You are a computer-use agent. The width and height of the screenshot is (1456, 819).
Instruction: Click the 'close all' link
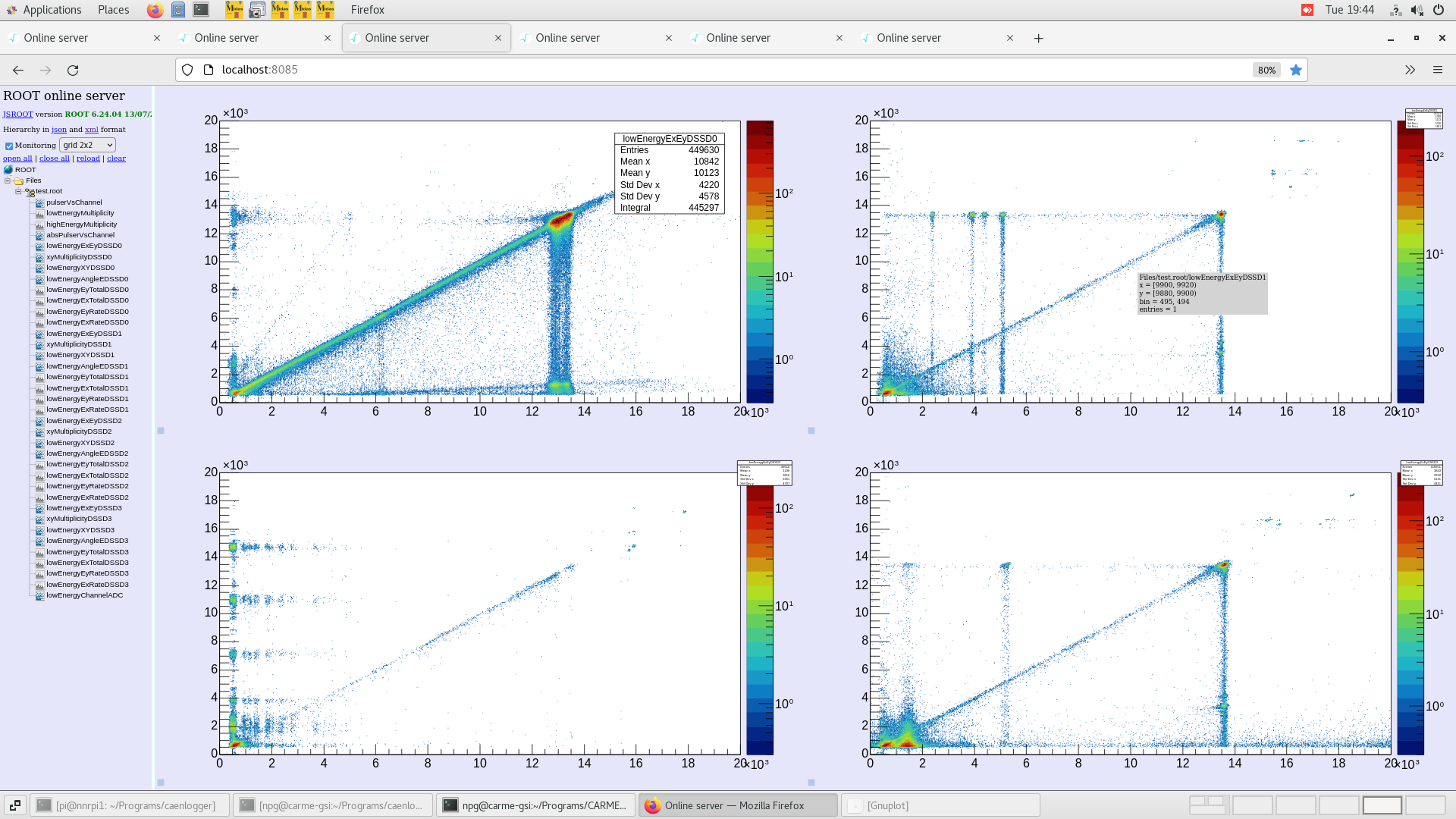(54, 158)
